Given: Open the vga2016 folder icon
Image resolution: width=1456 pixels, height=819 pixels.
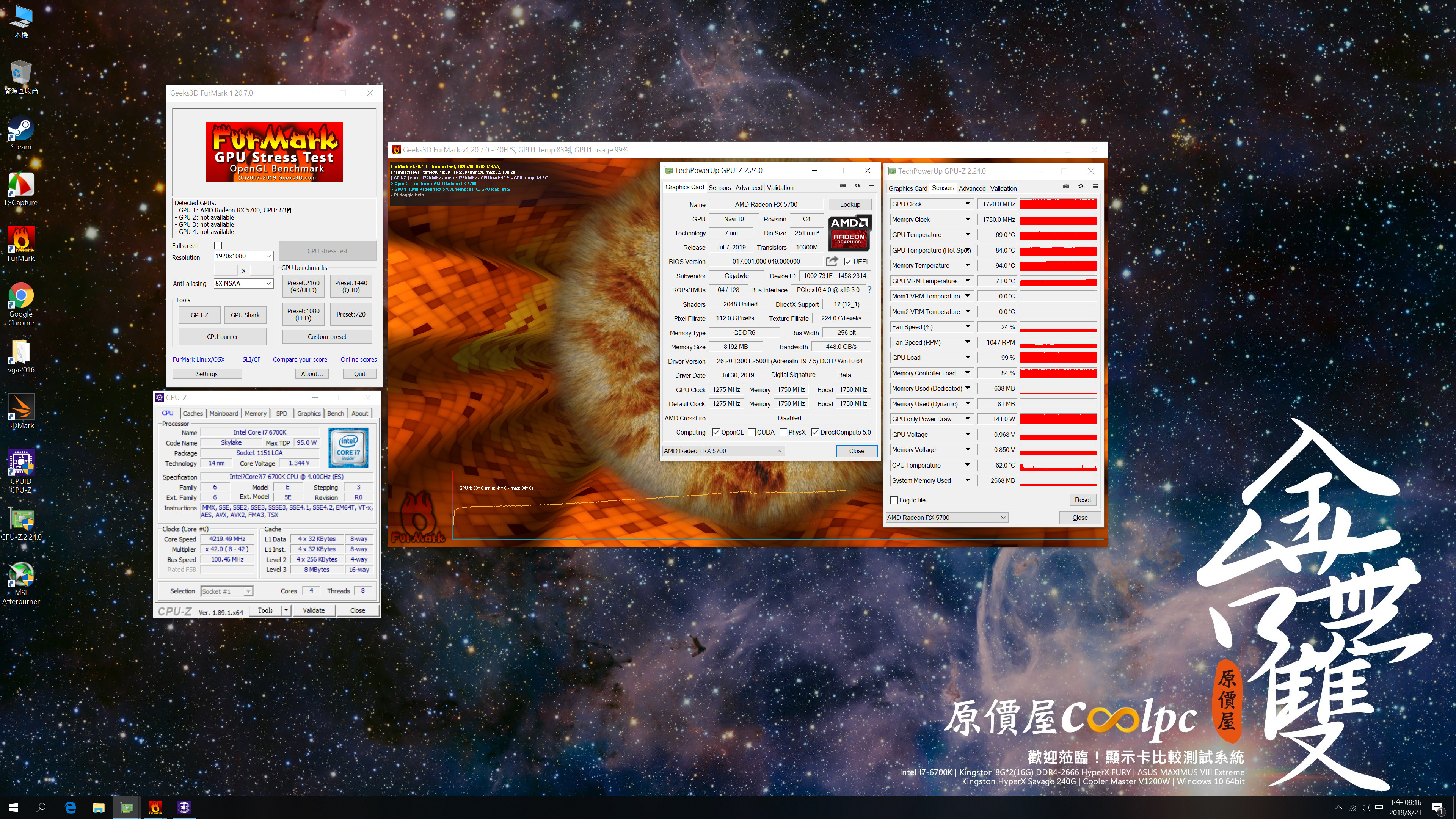Looking at the screenshot, I should (21, 357).
